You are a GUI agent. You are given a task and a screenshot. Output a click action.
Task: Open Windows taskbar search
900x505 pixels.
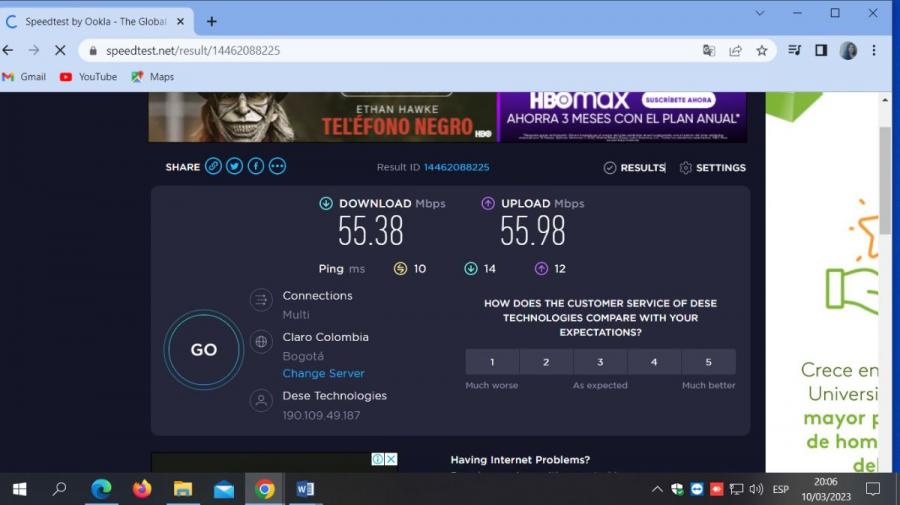pos(60,489)
